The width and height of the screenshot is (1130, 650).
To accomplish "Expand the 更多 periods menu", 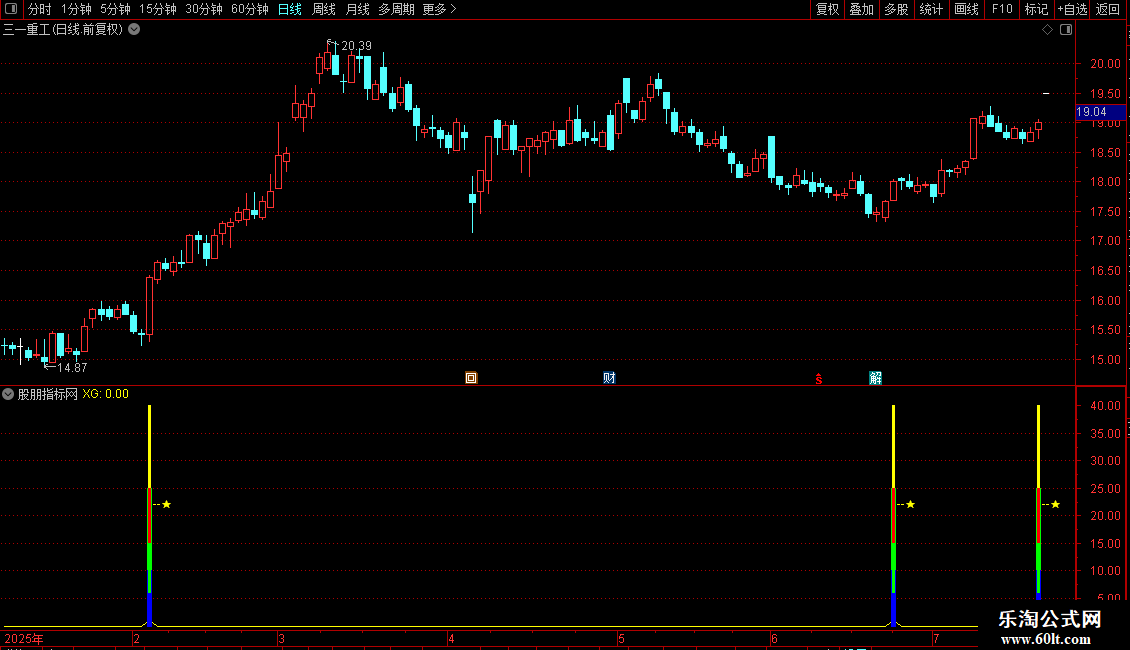I will pyautogui.click(x=440, y=9).
